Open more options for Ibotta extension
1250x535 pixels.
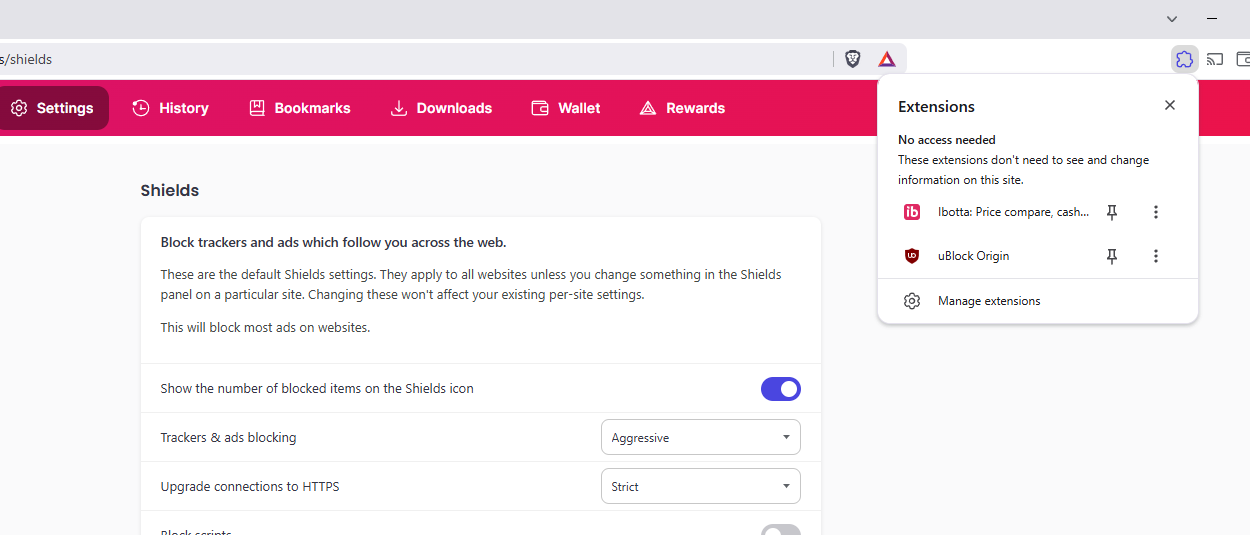click(1156, 212)
